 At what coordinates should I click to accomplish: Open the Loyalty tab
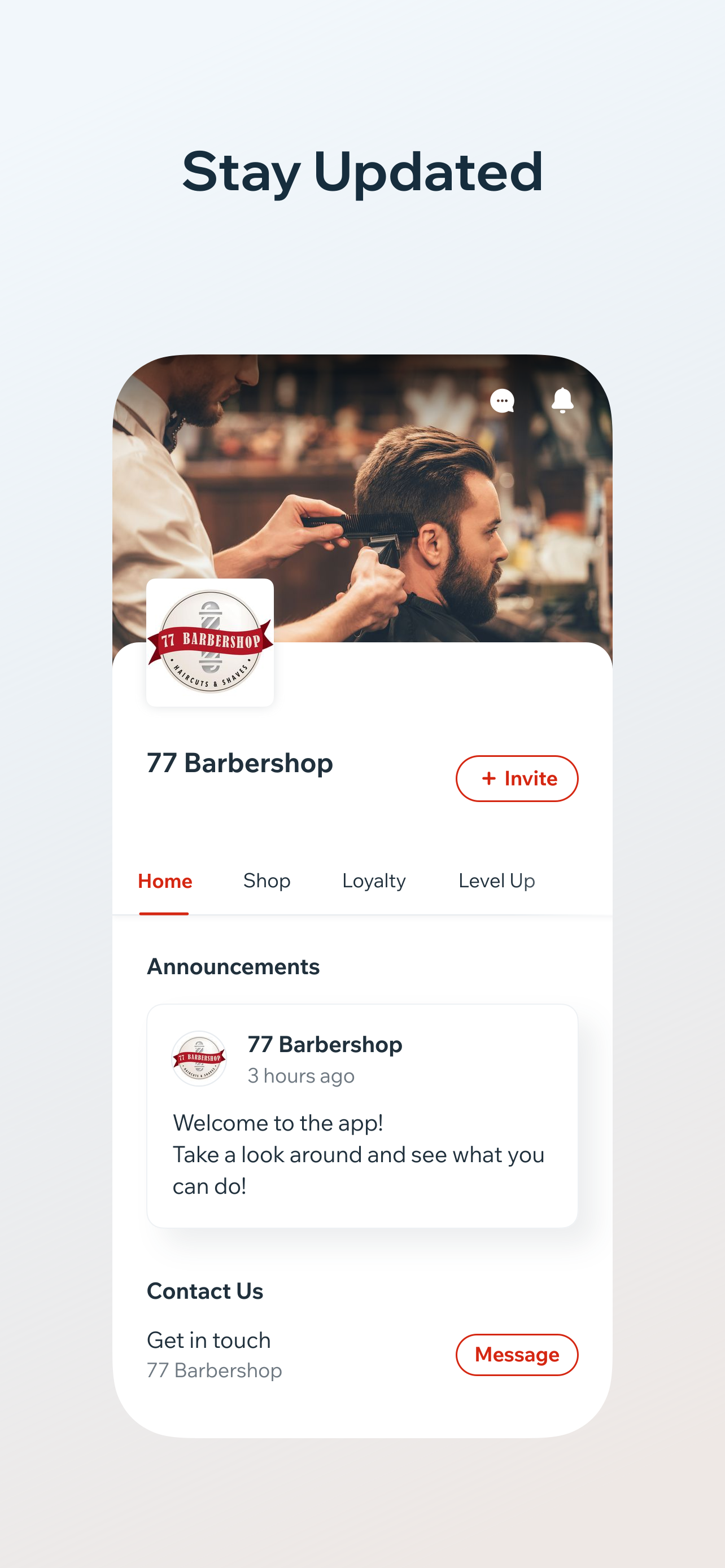pos(374,881)
